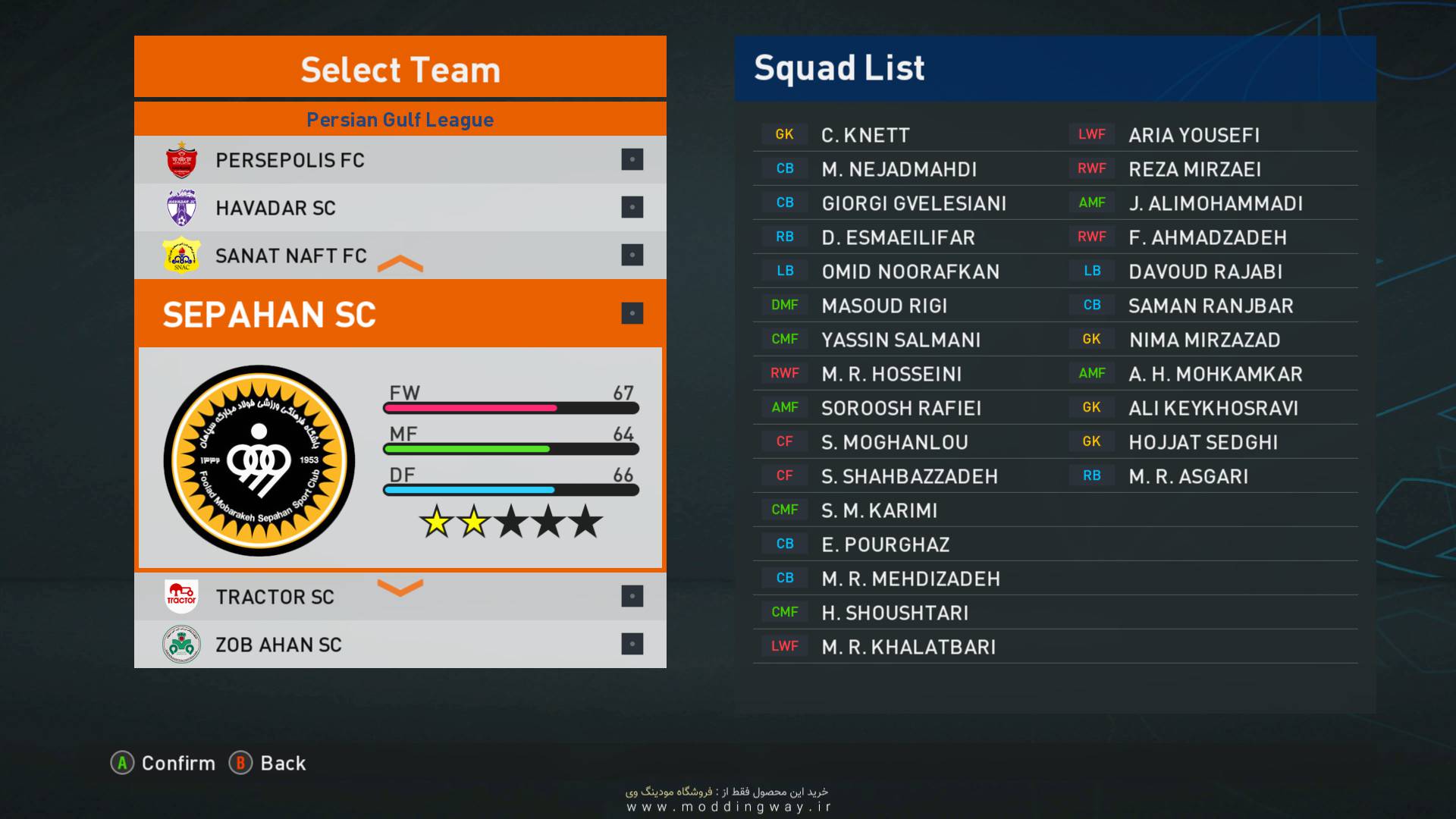Click the Confirm label
The width and height of the screenshot is (1456, 819).
click(x=178, y=763)
